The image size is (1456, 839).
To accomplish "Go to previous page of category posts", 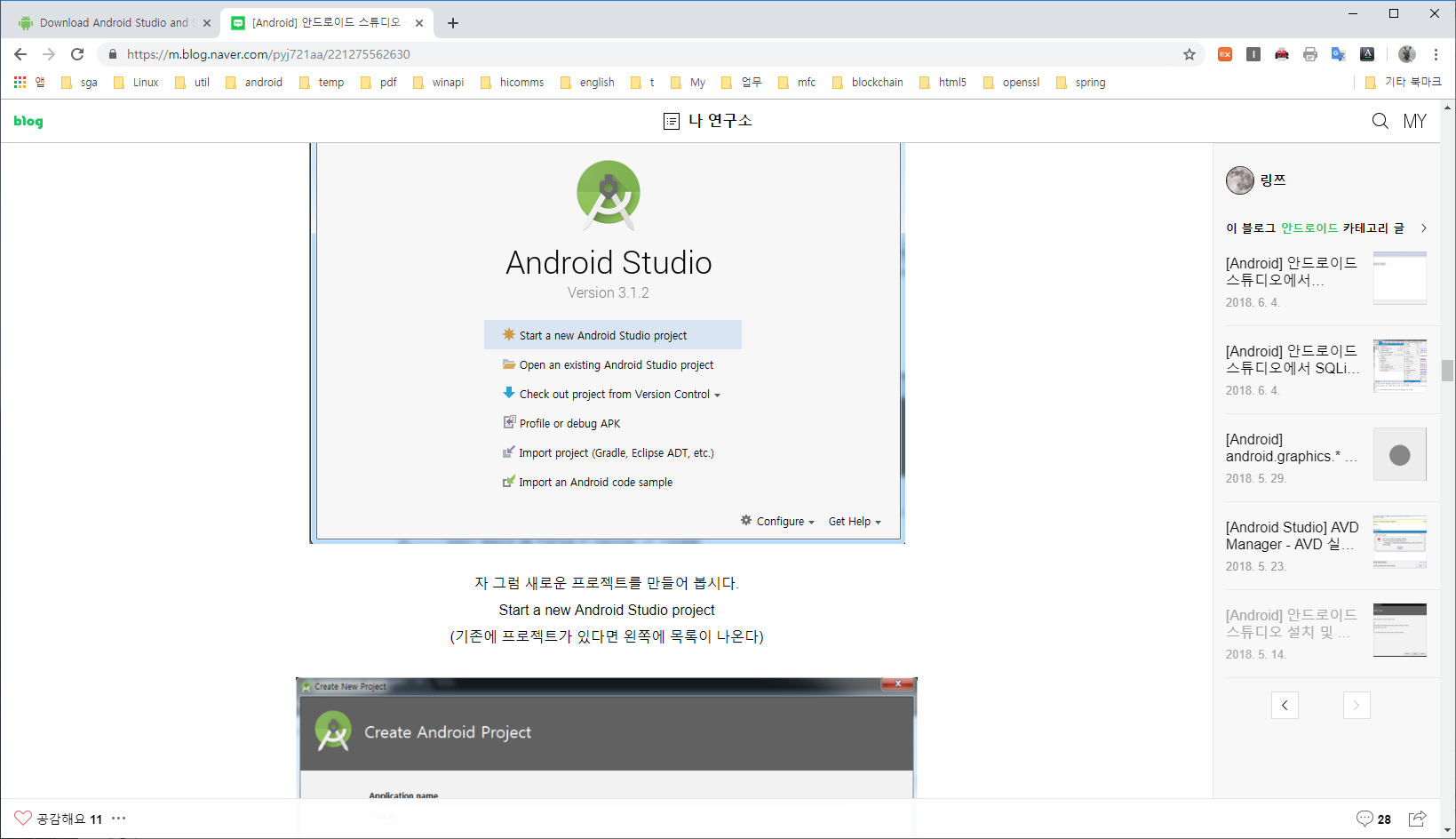I will (x=1285, y=705).
